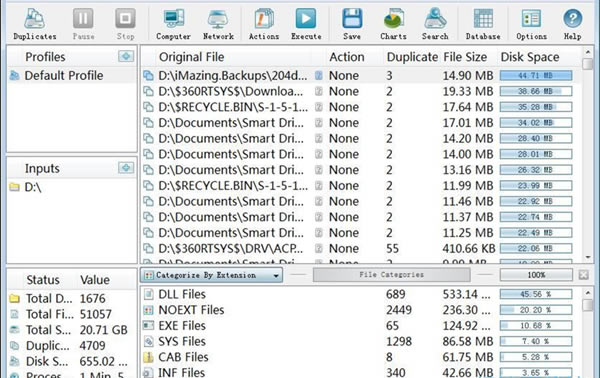The width and height of the screenshot is (600, 378).
Task: Close the categories pane with X button
Action: click(584, 275)
